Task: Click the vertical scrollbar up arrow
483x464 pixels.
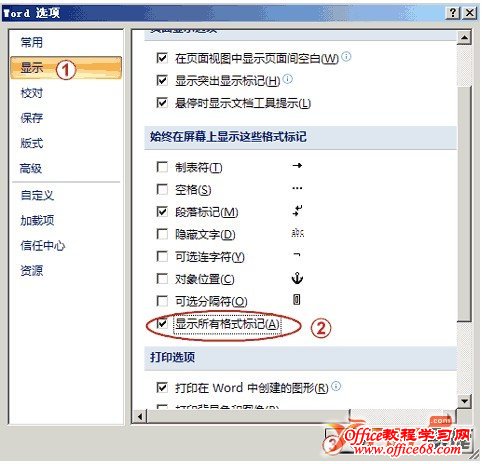Action: coord(464,38)
